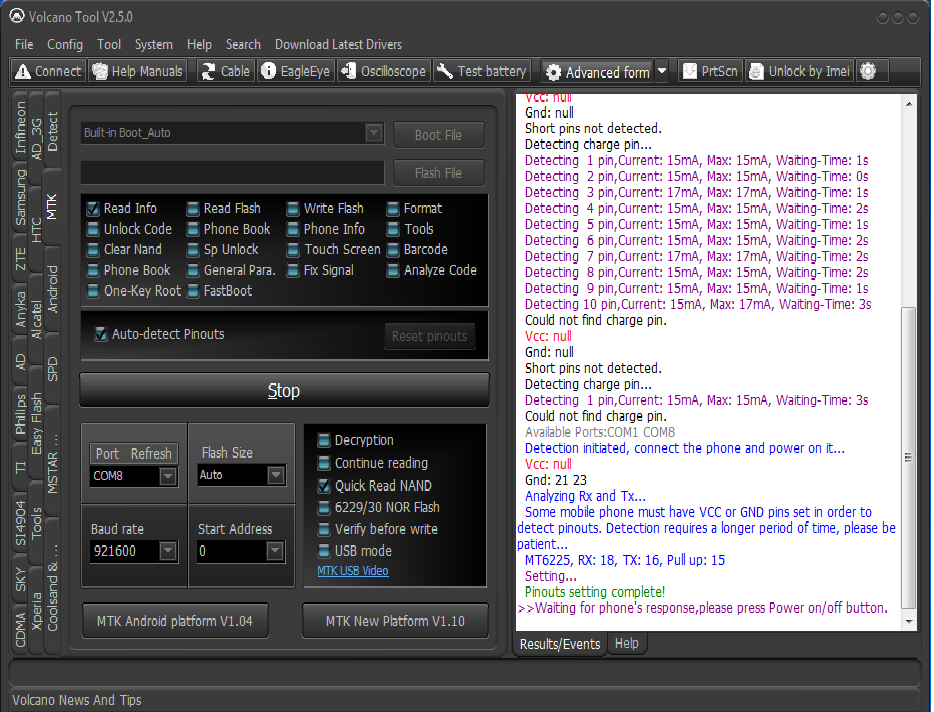Switch to the Android side tab
Screen dimensions: 934x712
coord(52,290)
